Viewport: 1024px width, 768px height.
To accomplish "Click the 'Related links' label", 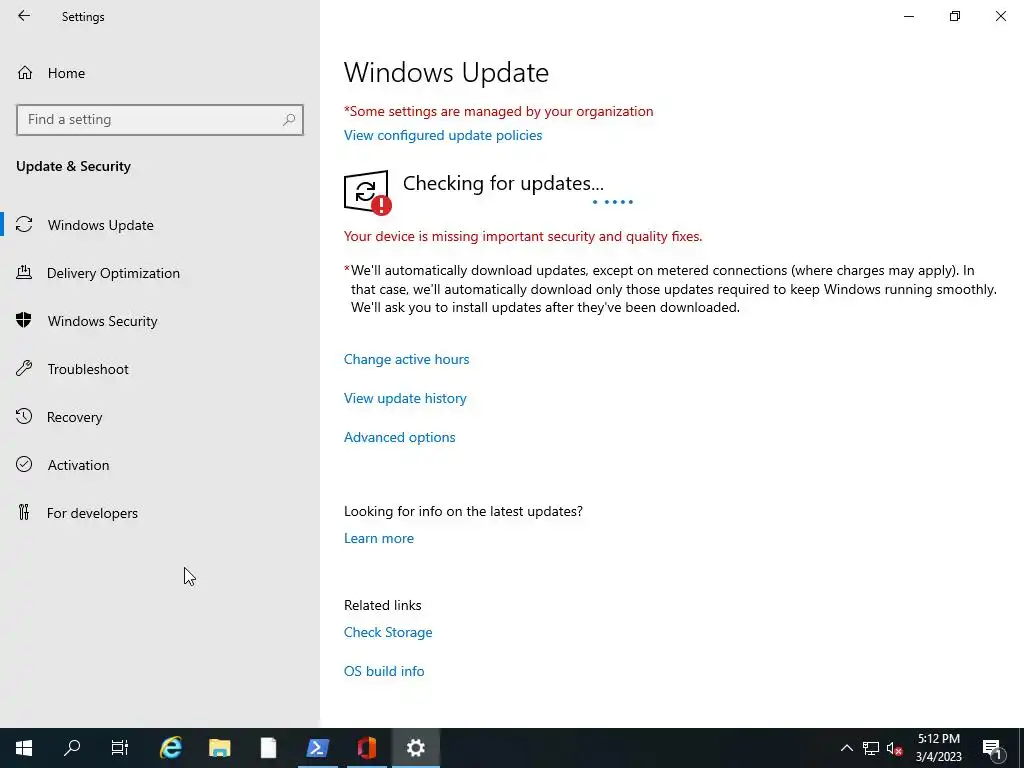I will (x=383, y=605).
